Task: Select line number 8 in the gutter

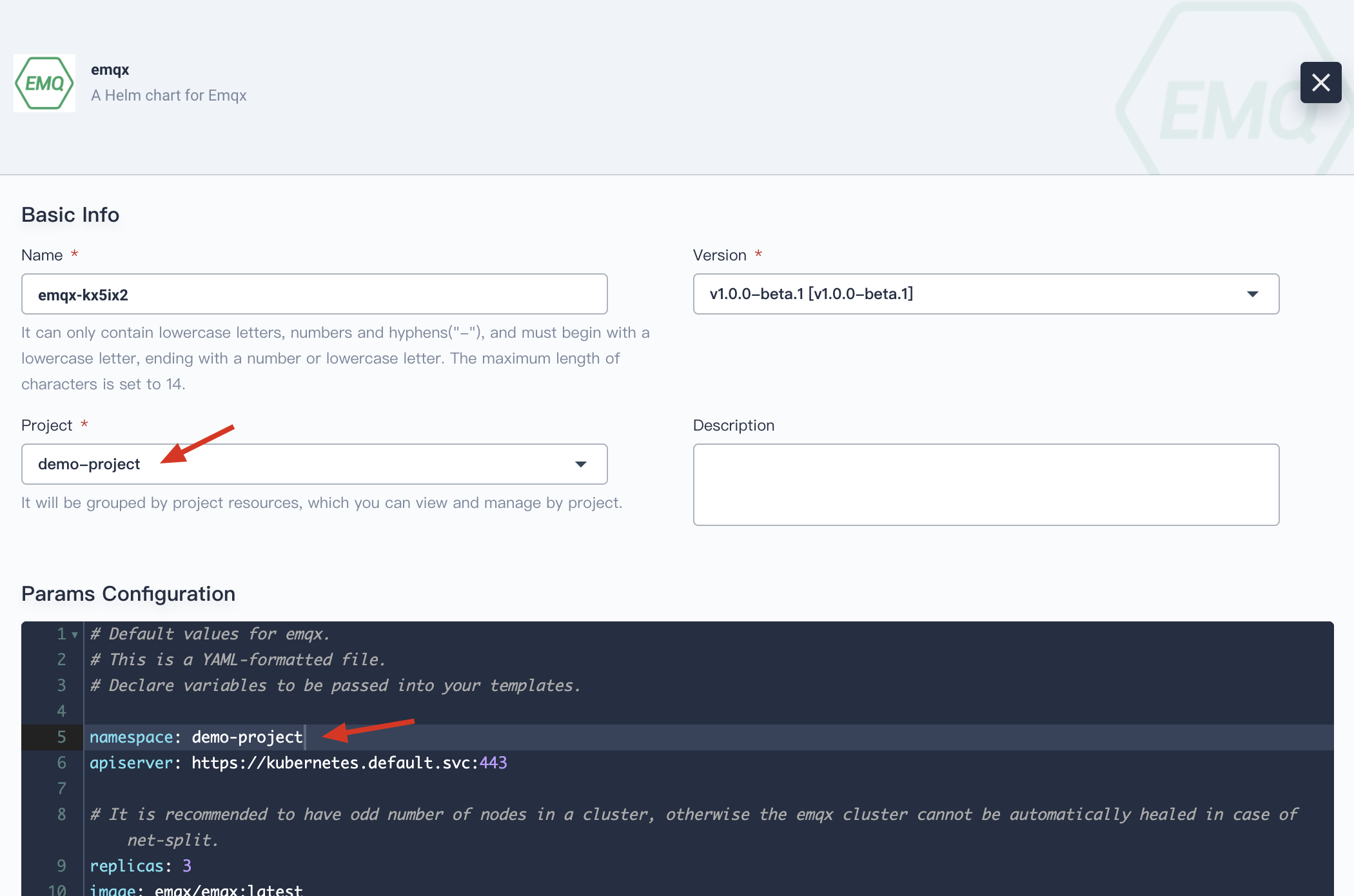Action: 61,815
